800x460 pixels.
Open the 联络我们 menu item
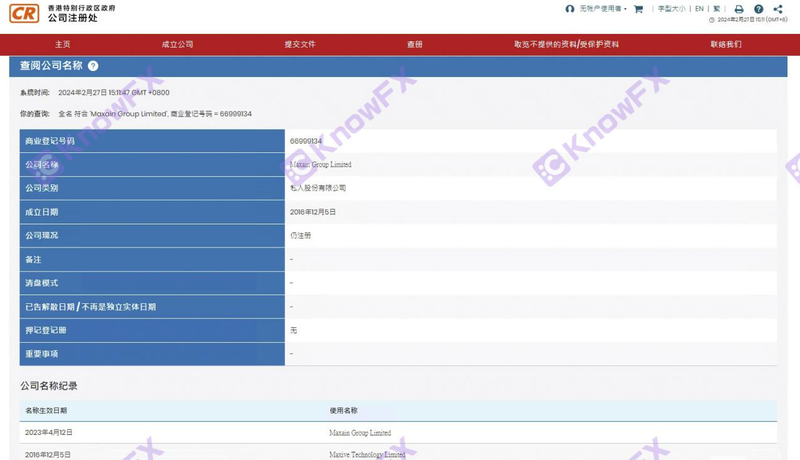pos(726,44)
